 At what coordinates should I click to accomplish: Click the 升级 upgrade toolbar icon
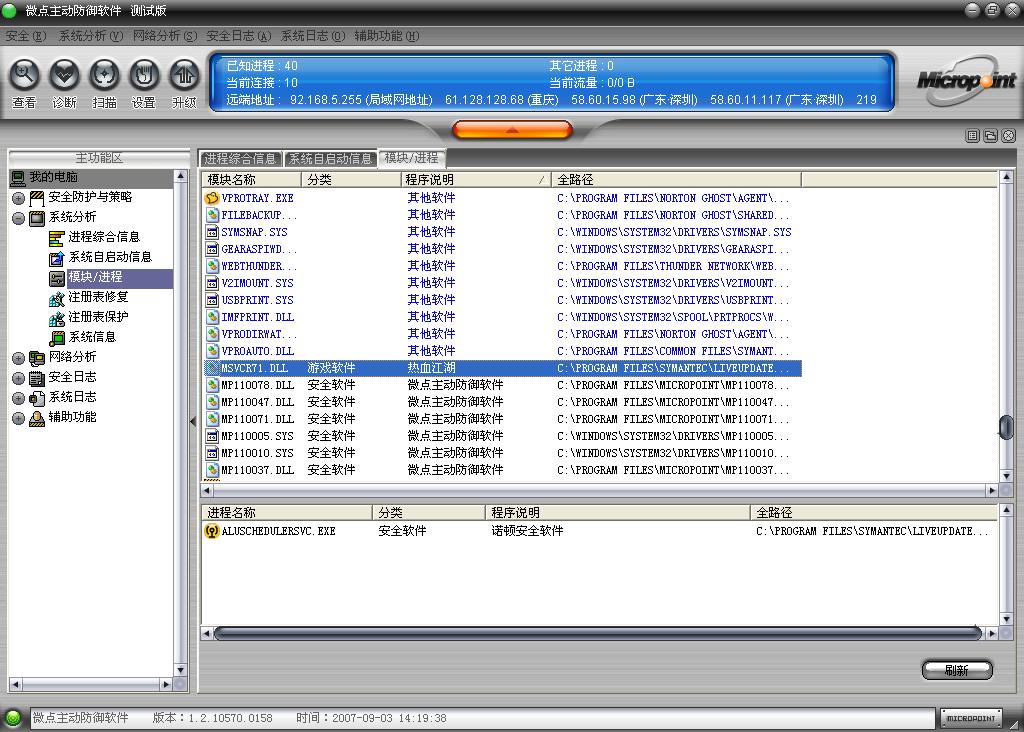[x=185, y=76]
